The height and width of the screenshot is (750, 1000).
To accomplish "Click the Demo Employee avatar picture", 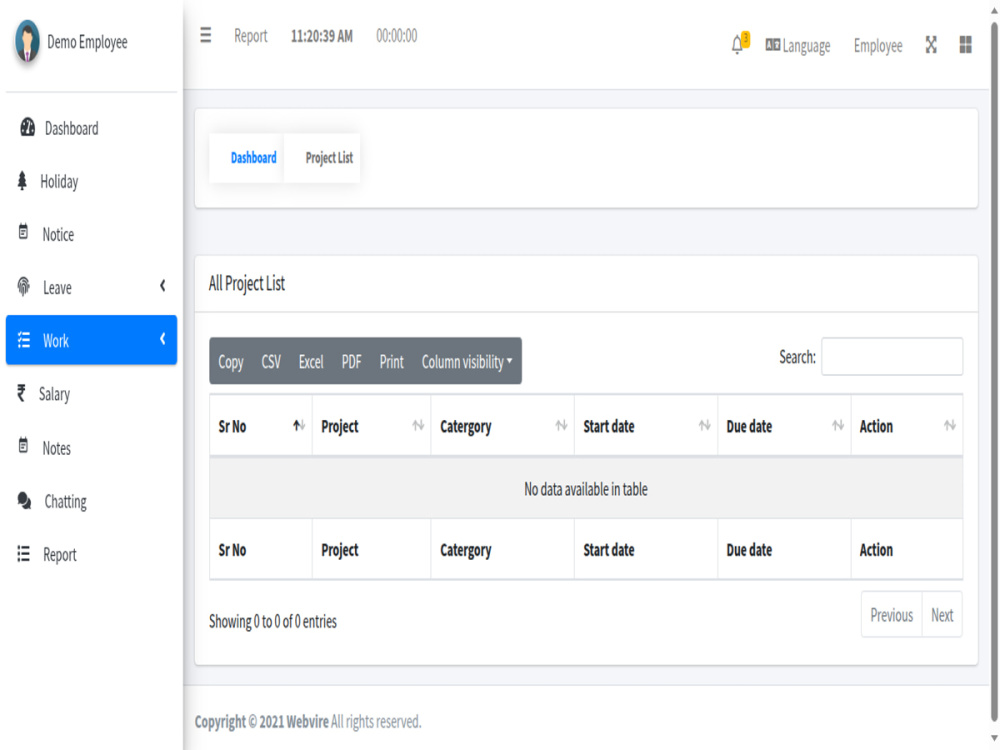I will click(x=27, y=41).
